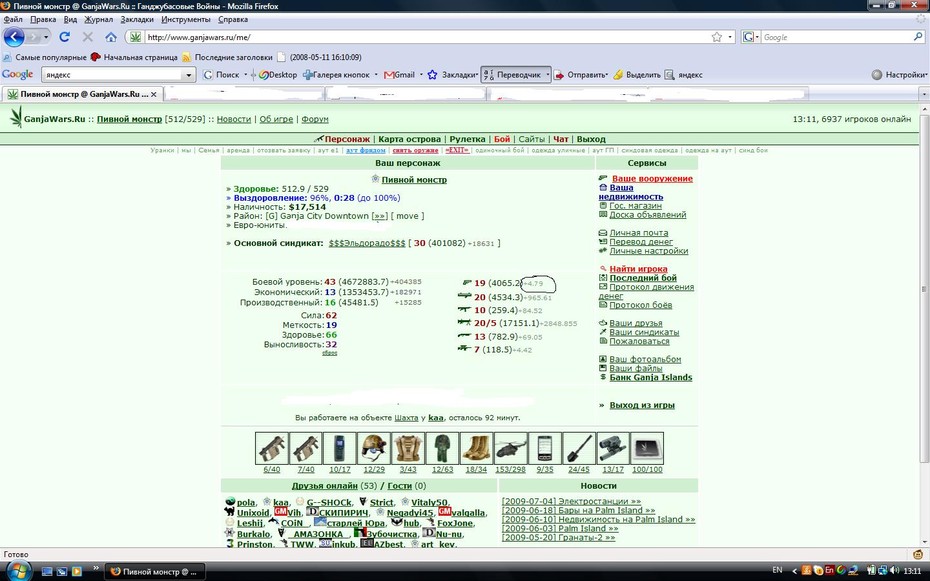Open the Шахта object link
This screenshot has height=581, width=930.
[406, 418]
